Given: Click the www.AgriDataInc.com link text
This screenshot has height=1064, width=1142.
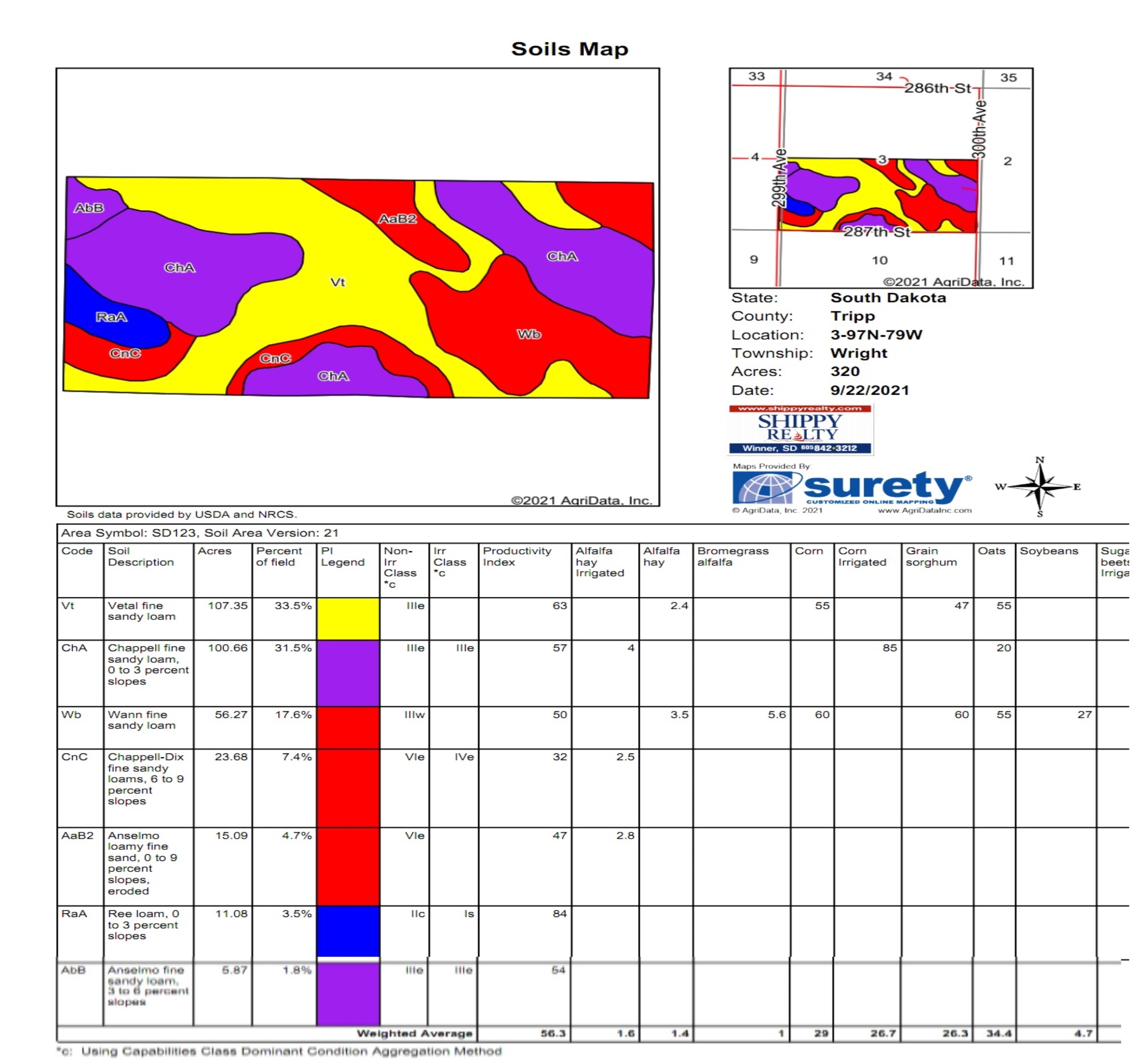Looking at the screenshot, I should (924, 510).
